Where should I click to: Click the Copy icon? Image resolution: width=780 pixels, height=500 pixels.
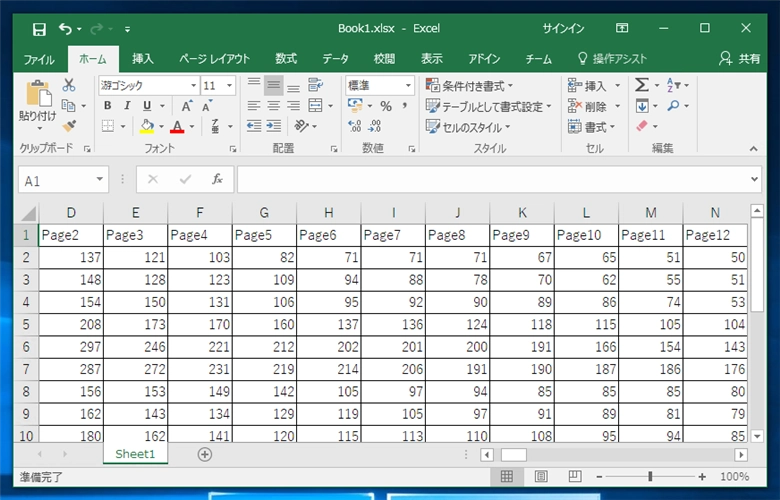click(68, 105)
